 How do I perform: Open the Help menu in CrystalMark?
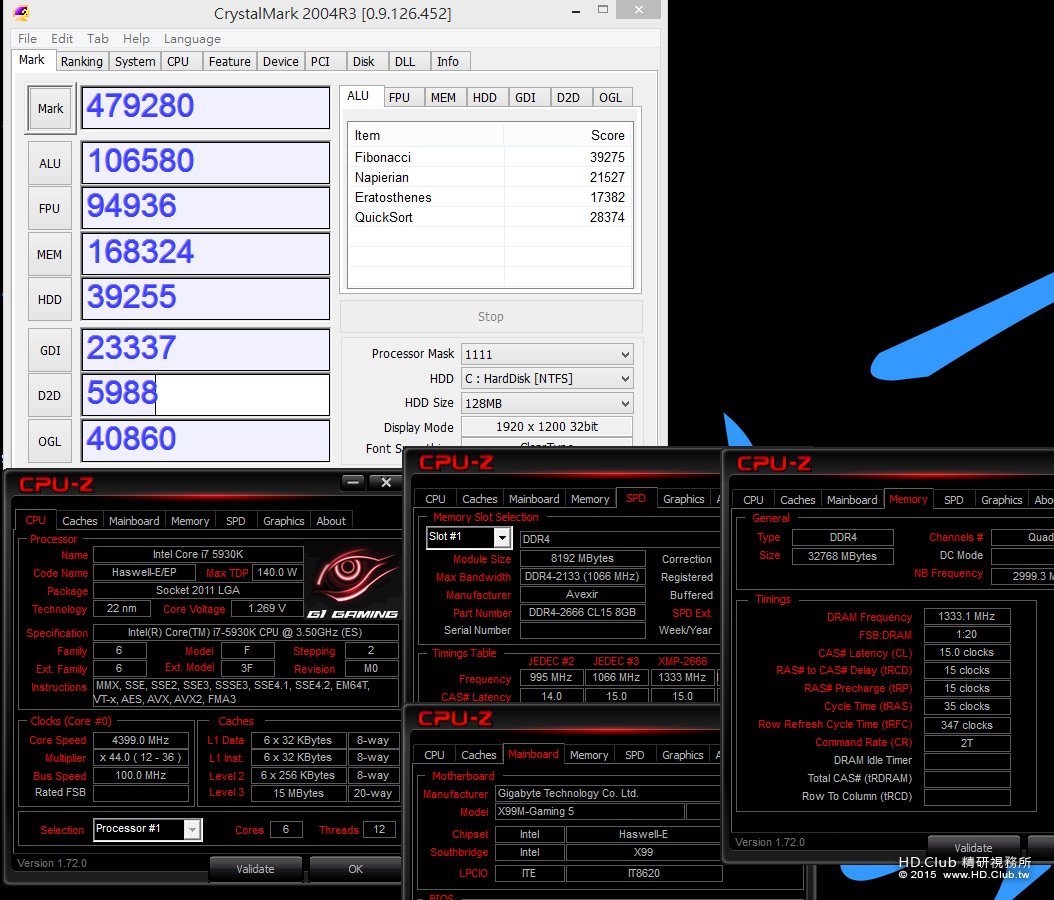[136, 38]
